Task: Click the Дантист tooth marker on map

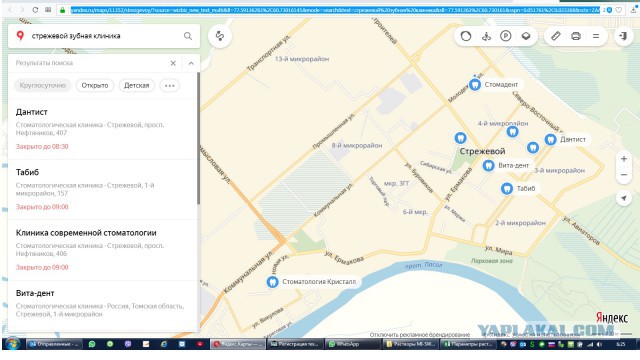Action: point(550,140)
